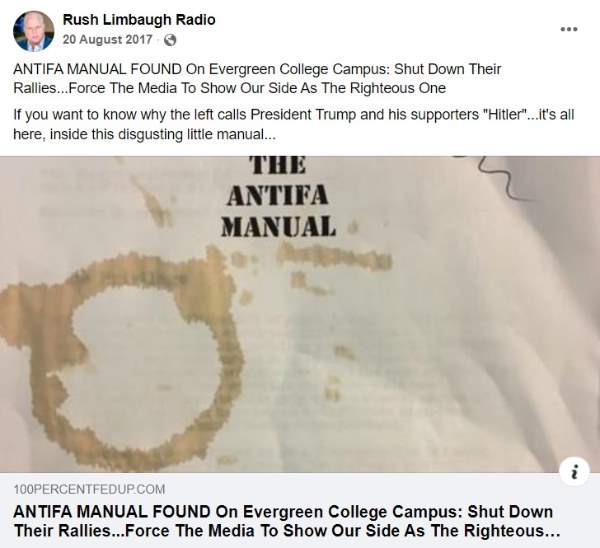This screenshot has width=600, height=548.
Task: Click the black squiggle line in photo corner
Action: tap(497, 177)
